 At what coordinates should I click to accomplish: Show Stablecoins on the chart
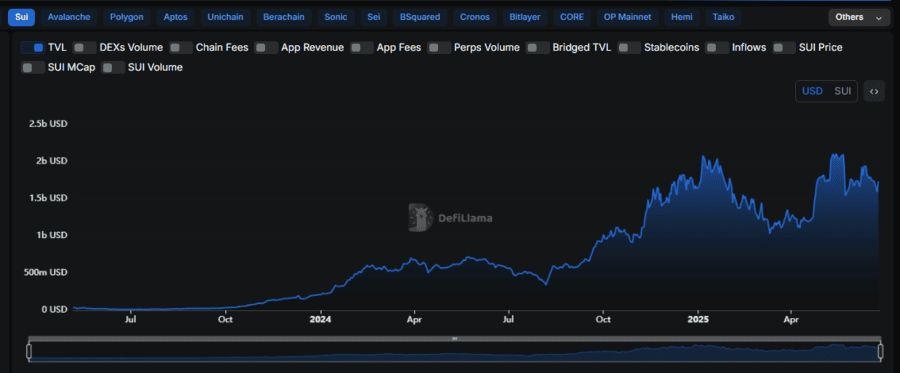click(629, 48)
